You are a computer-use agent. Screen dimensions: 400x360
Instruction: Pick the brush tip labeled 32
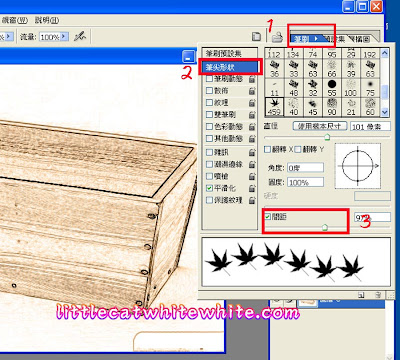(x=313, y=88)
